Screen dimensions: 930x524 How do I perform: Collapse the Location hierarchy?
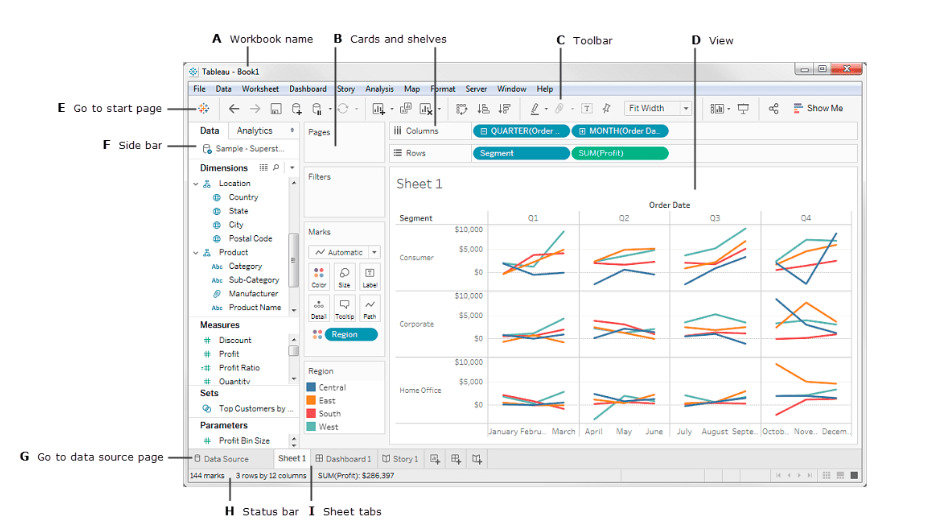196,184
